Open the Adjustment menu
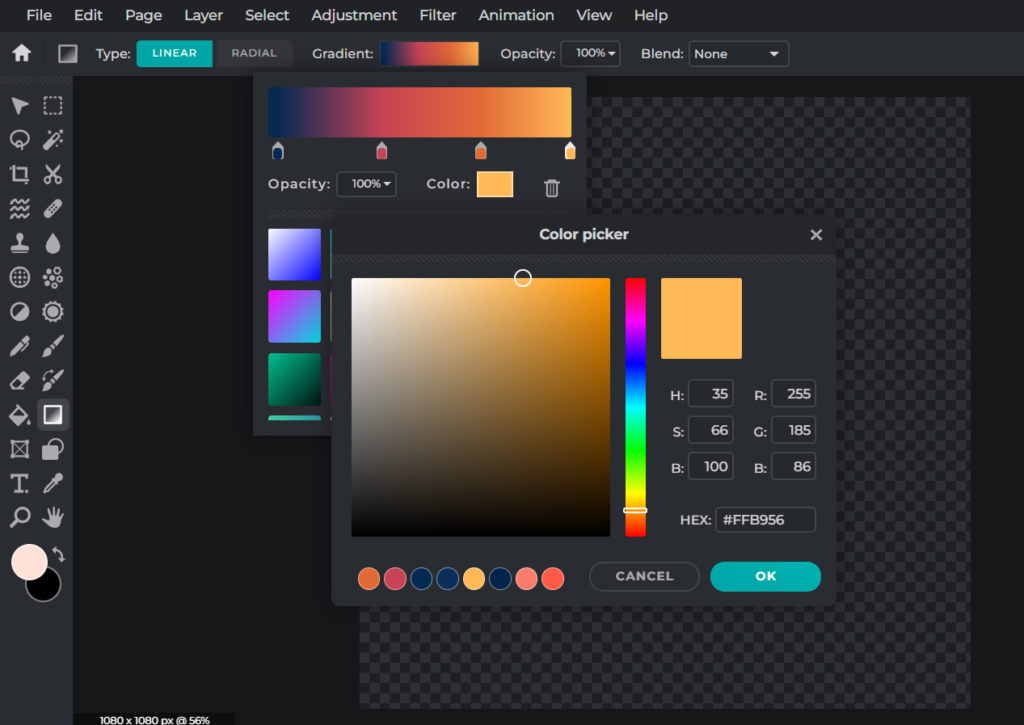The image size is (1024, 725). tap(354, 15)
